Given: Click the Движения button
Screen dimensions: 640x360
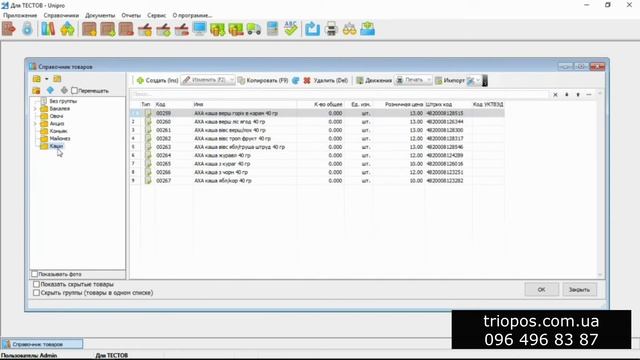Looking at the screenshot, I should click(x=374, y=80).
